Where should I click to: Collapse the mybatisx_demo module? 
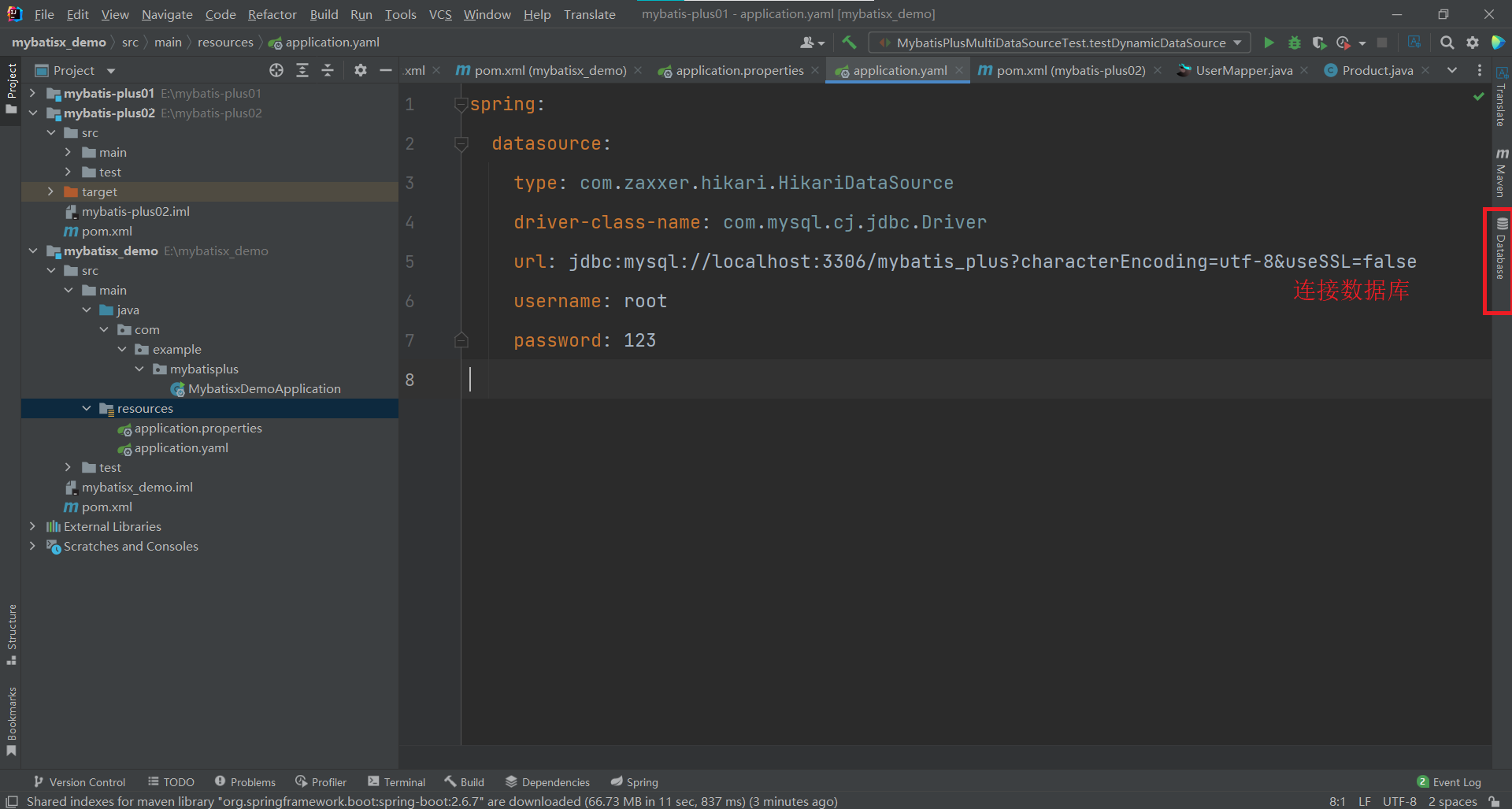point(32,250)
